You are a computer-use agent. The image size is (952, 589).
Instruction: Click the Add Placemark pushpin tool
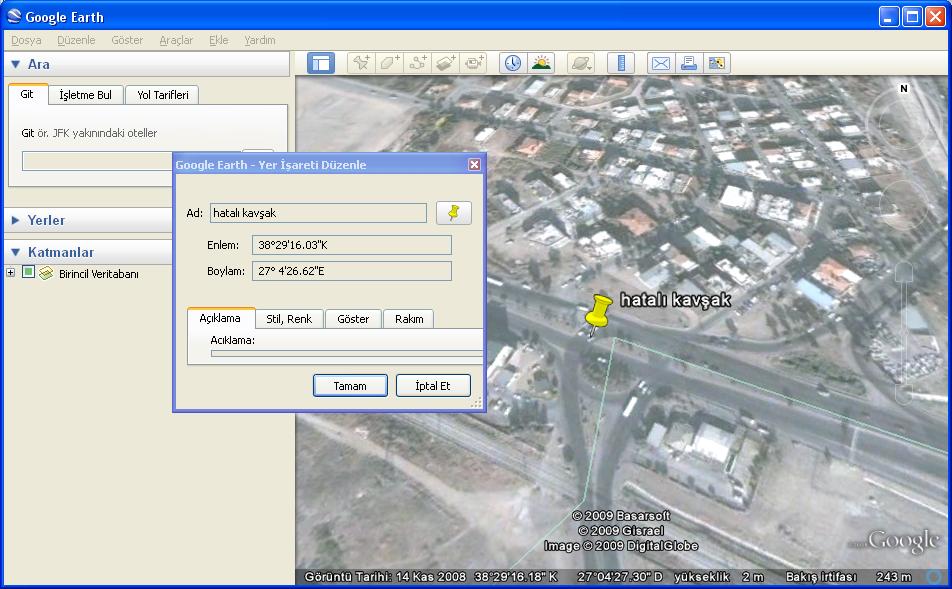coord(361,63)
